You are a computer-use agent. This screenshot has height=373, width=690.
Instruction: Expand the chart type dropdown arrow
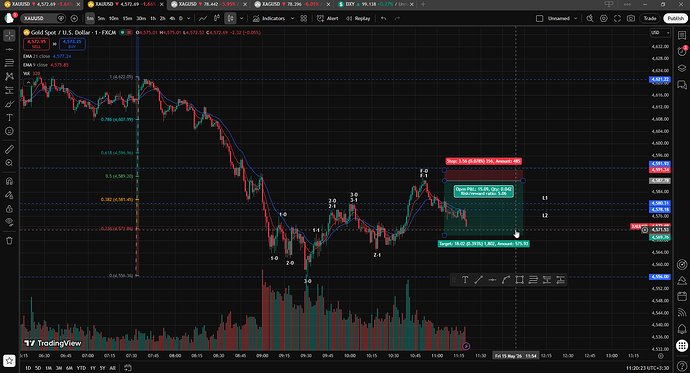click(241, 18)
